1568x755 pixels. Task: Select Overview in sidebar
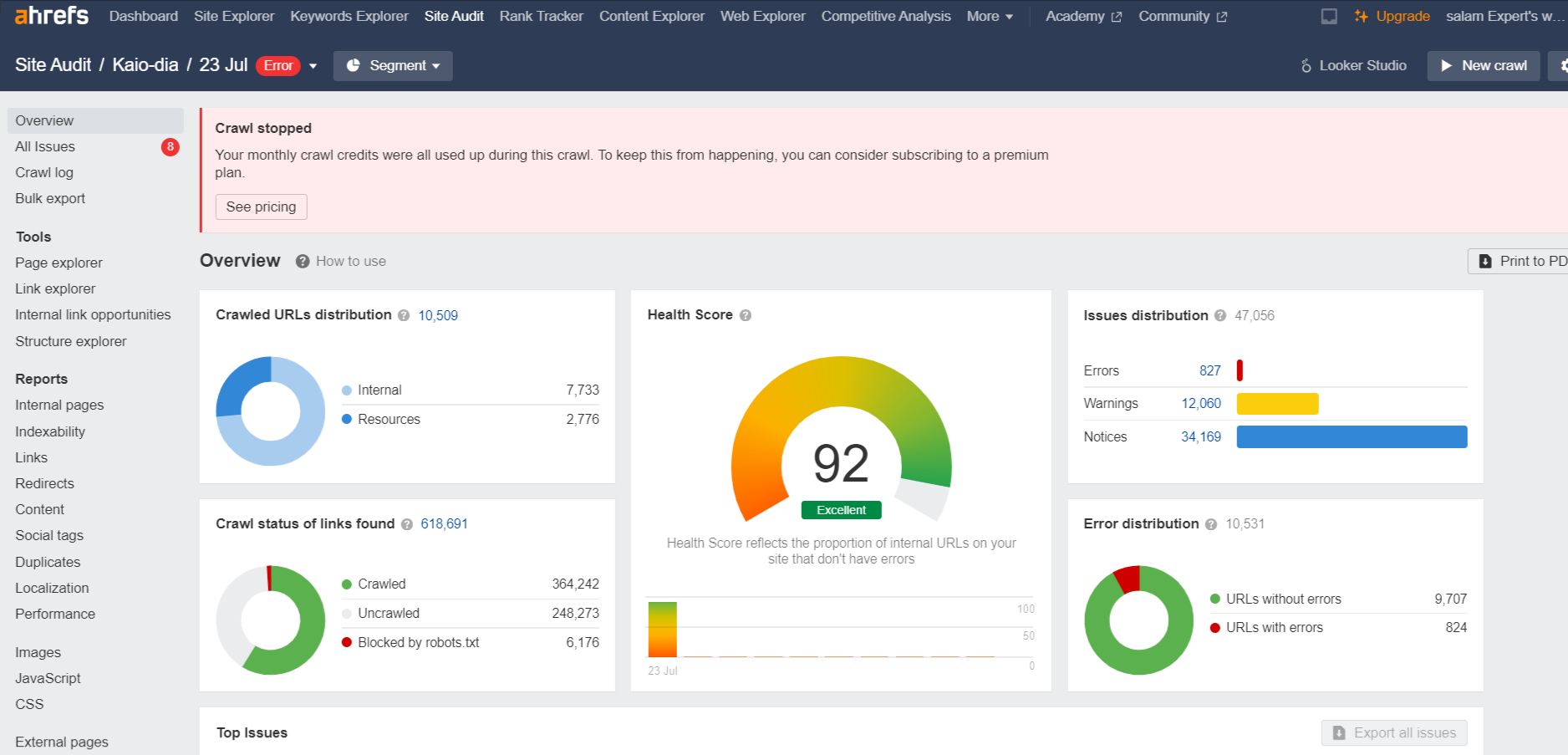95,120
